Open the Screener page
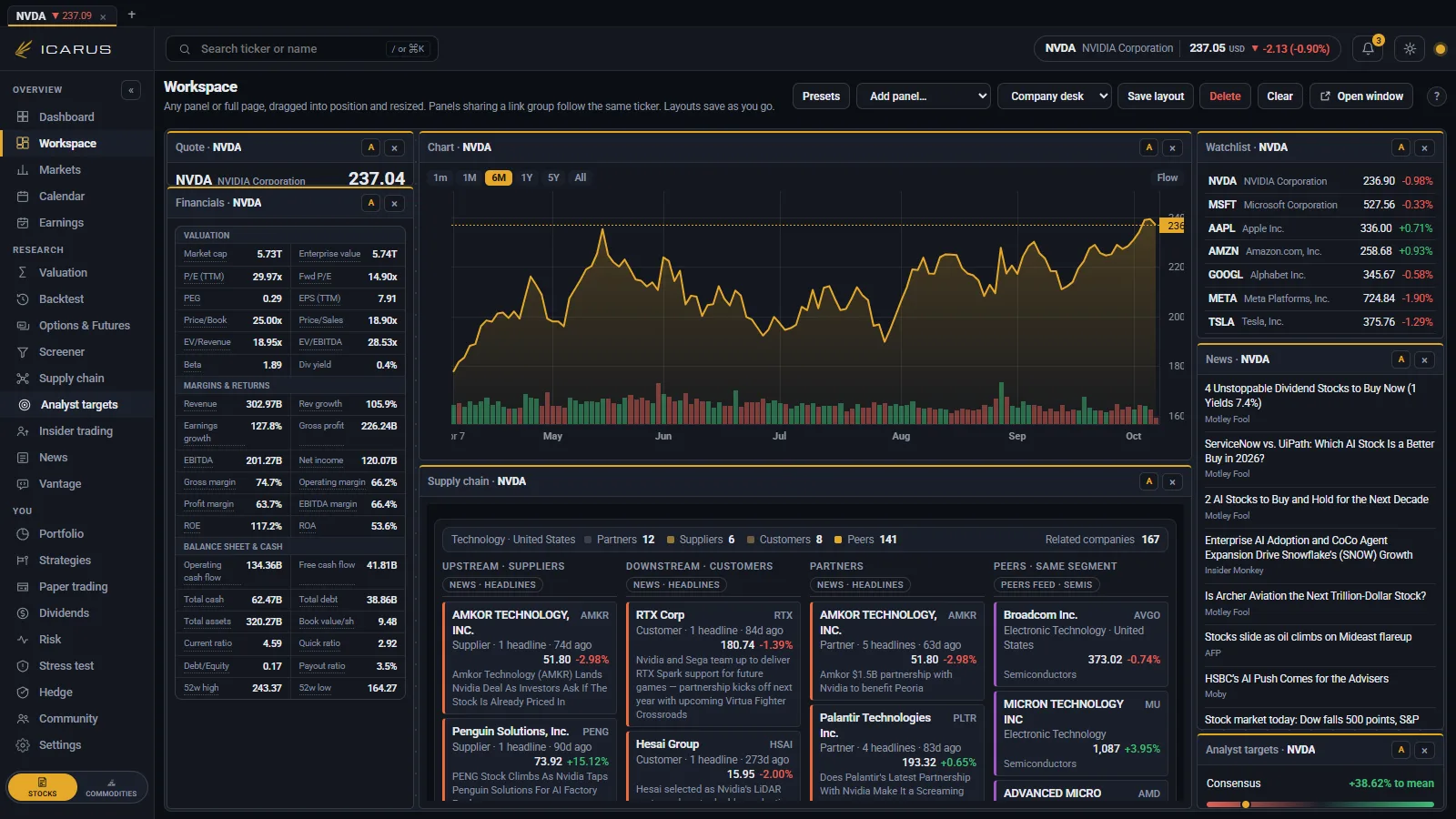Image resolution: width=1456 pixels, height=819 pixels. tap(77, 352)
